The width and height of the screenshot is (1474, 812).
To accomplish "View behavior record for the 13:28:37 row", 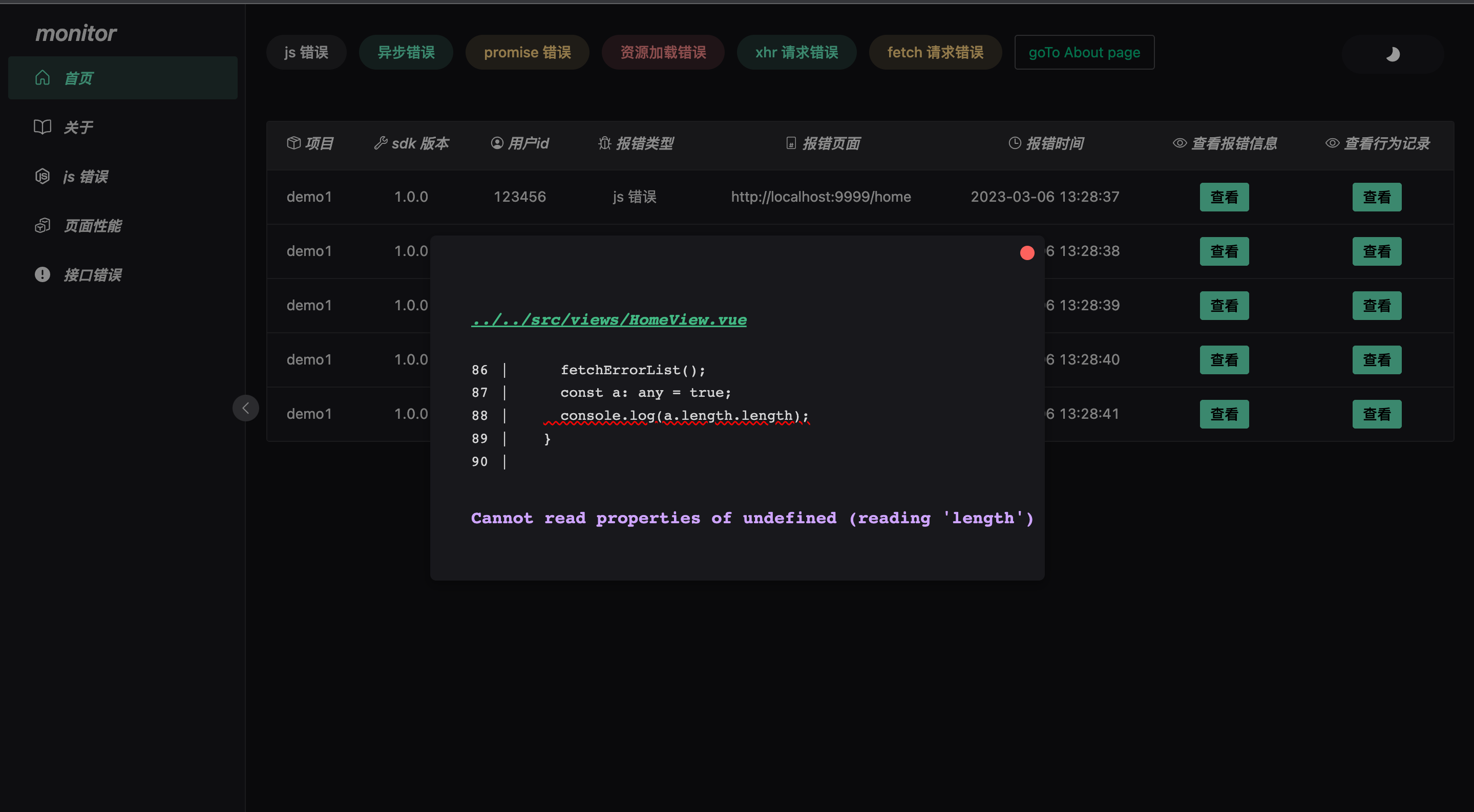I will [1377, 197].
